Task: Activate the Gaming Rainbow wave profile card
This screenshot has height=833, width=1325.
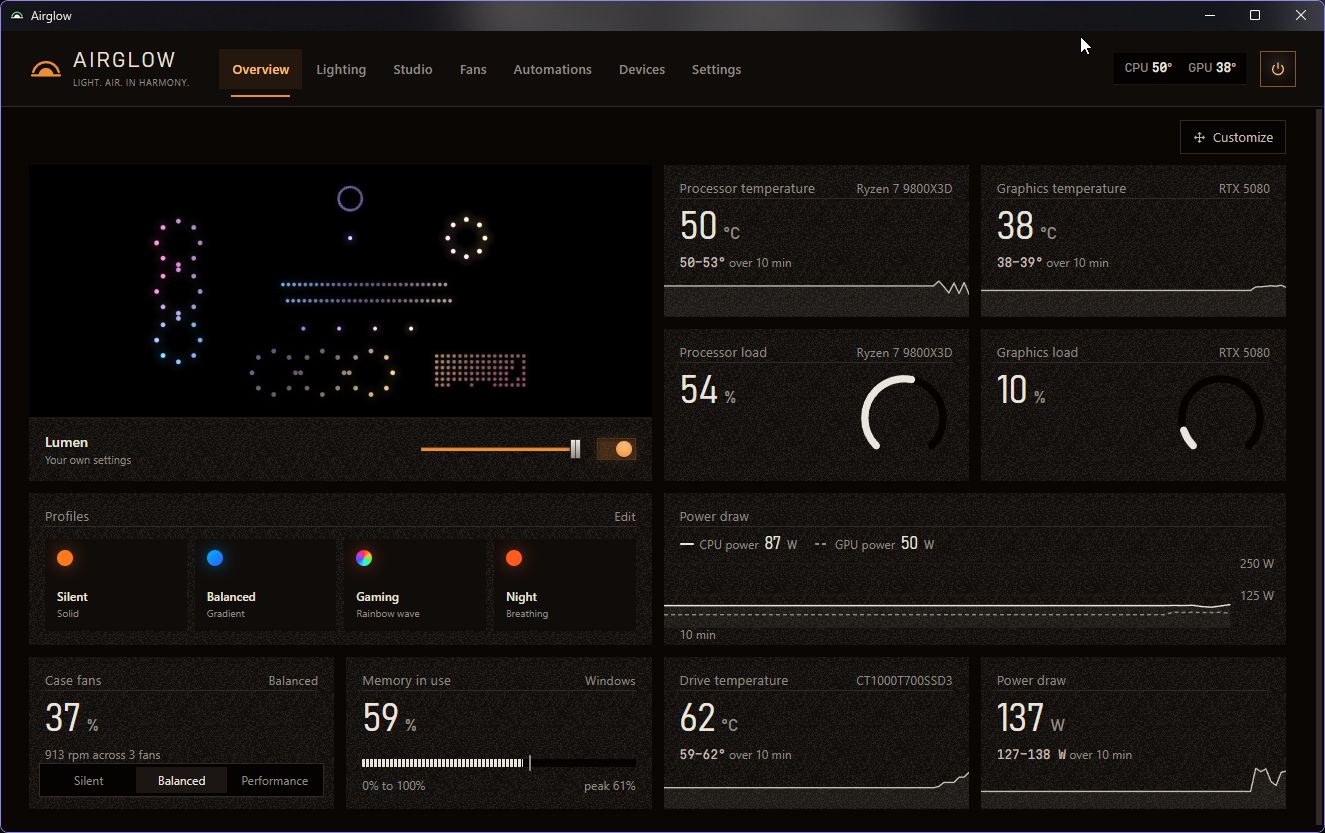Action: [415, 585]
